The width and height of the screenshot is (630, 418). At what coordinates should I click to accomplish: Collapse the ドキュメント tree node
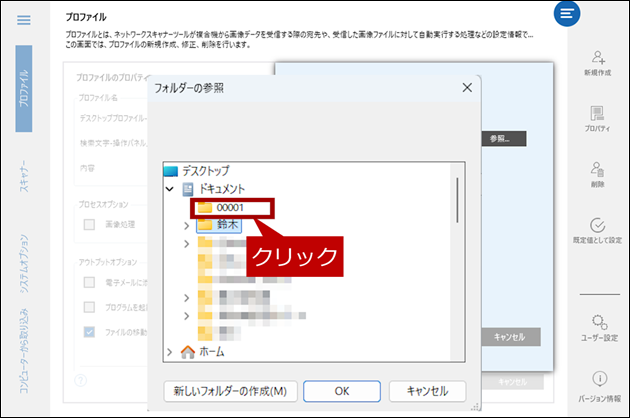point(170,189)
